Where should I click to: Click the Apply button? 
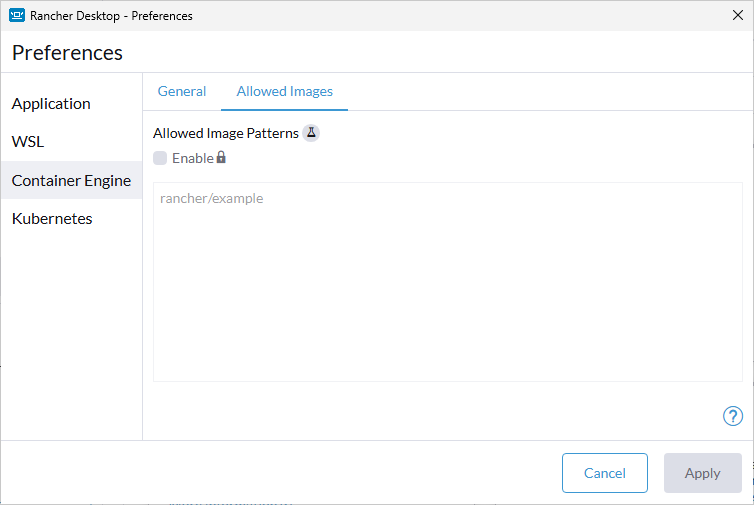point(702,473)
